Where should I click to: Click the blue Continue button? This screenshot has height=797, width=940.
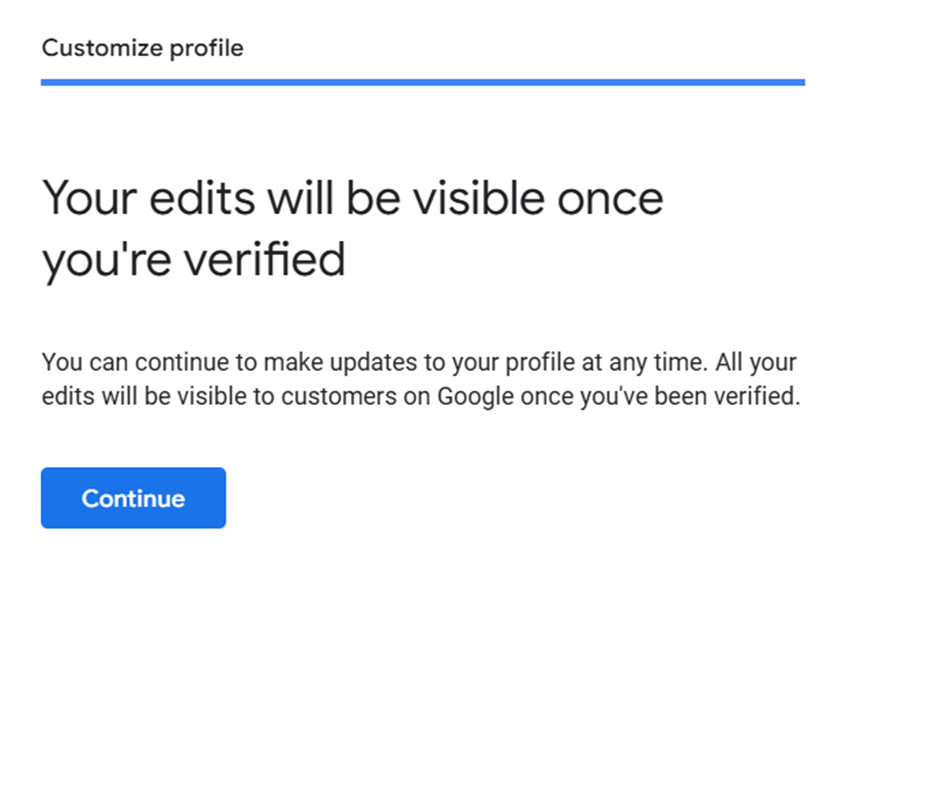(x=133, y=498)
